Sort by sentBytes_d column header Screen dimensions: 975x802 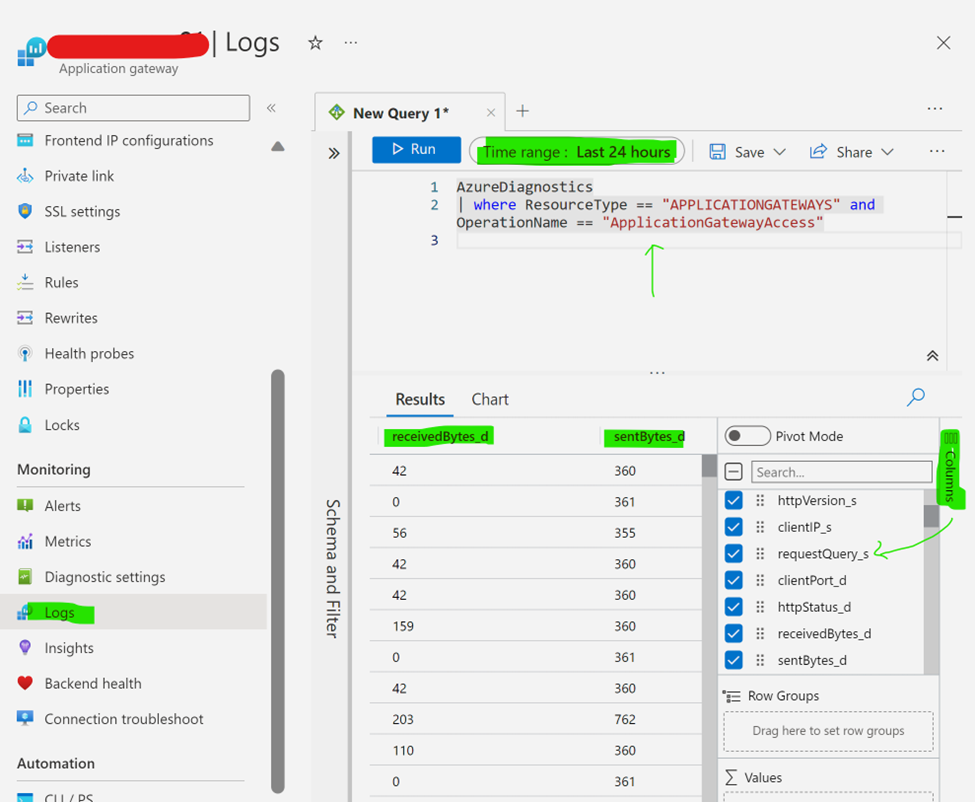pyautogui.click(x=649, y=436)
